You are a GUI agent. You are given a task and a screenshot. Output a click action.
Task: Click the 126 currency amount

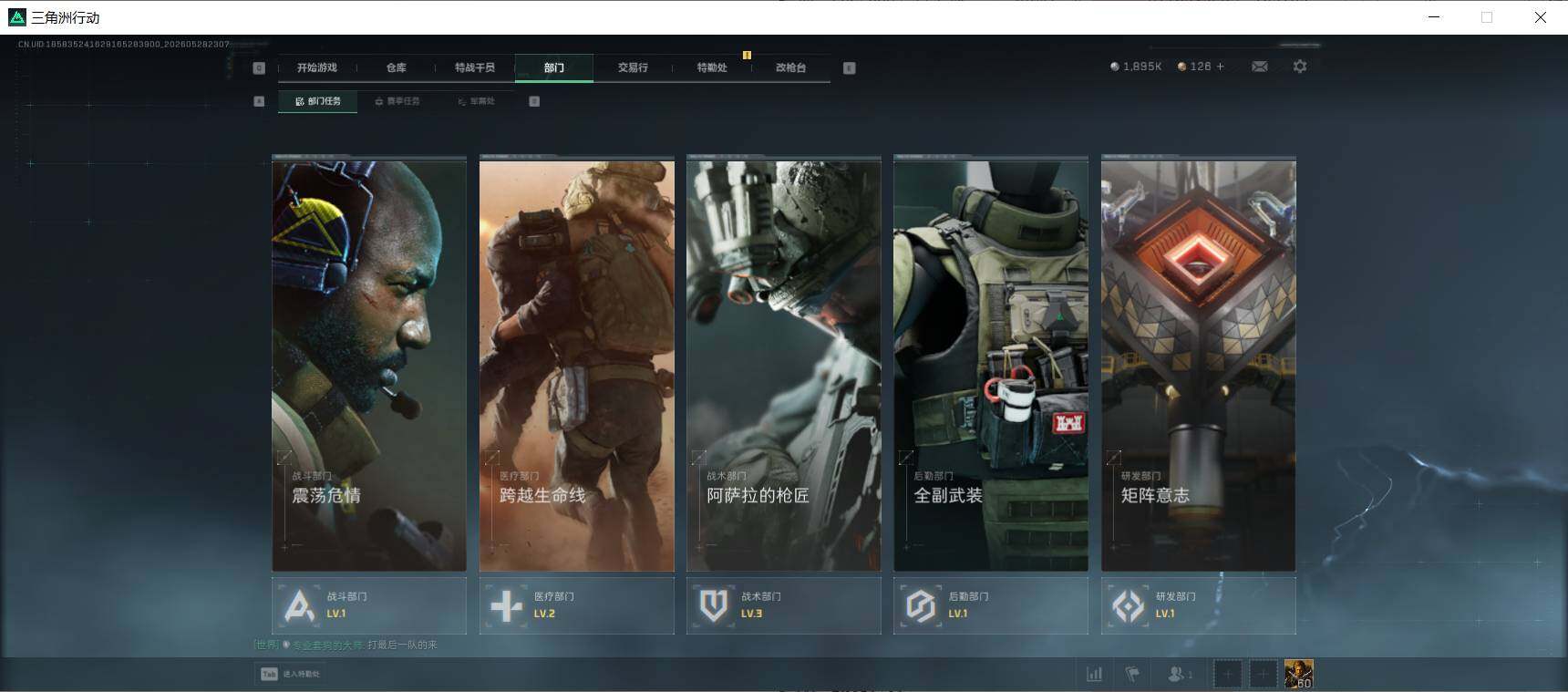[x=1201, y=67]
